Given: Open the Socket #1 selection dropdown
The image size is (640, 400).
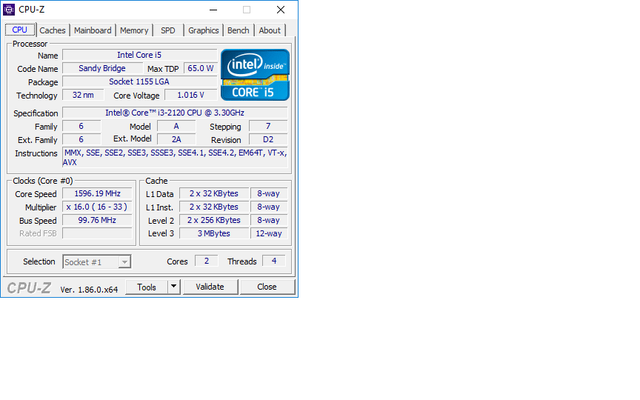Looking at the screenshot, I should (x=97, y=262).
